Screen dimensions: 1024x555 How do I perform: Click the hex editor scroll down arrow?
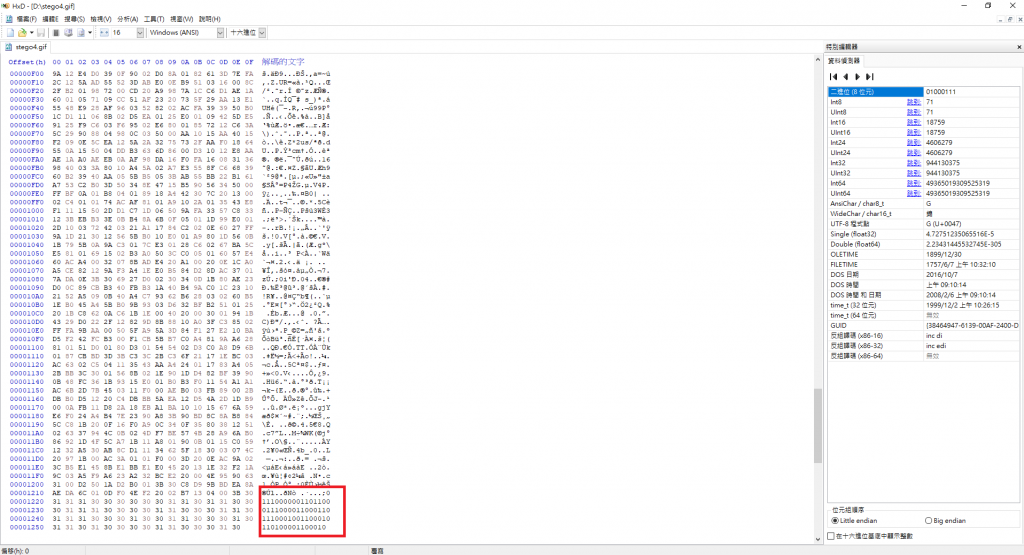tap(818, 539)
